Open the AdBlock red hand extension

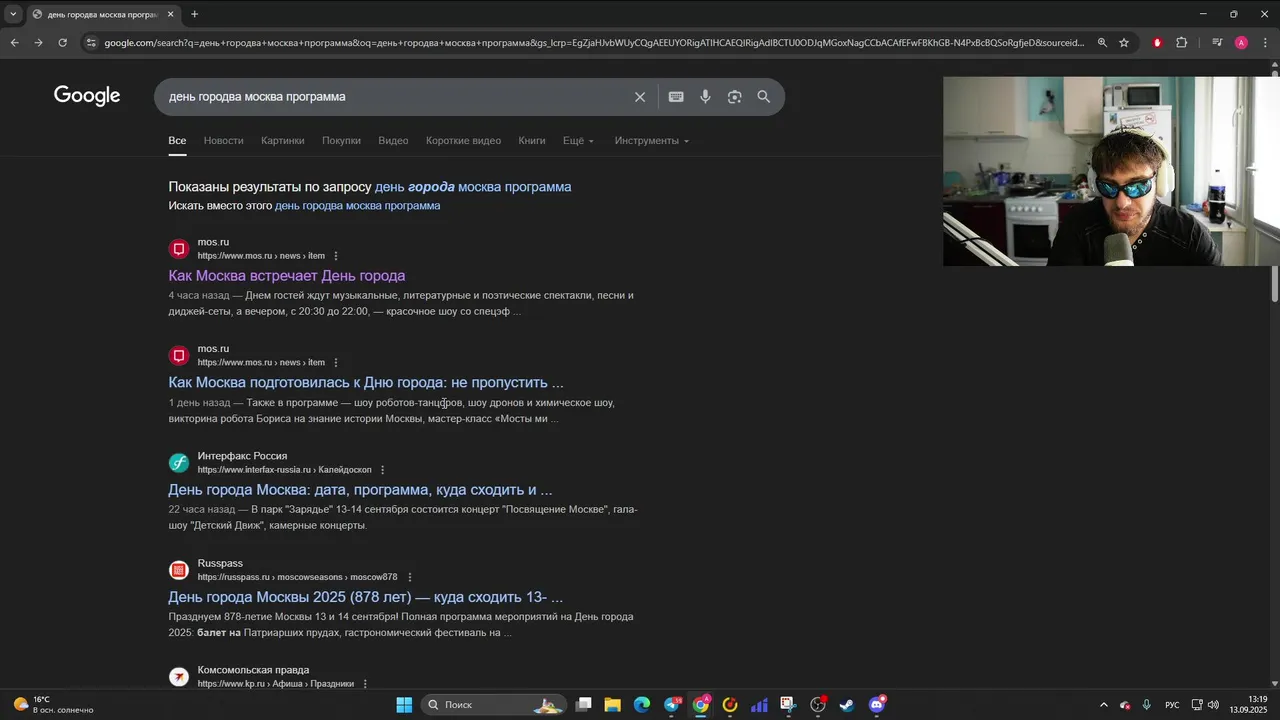(1157, 43)
